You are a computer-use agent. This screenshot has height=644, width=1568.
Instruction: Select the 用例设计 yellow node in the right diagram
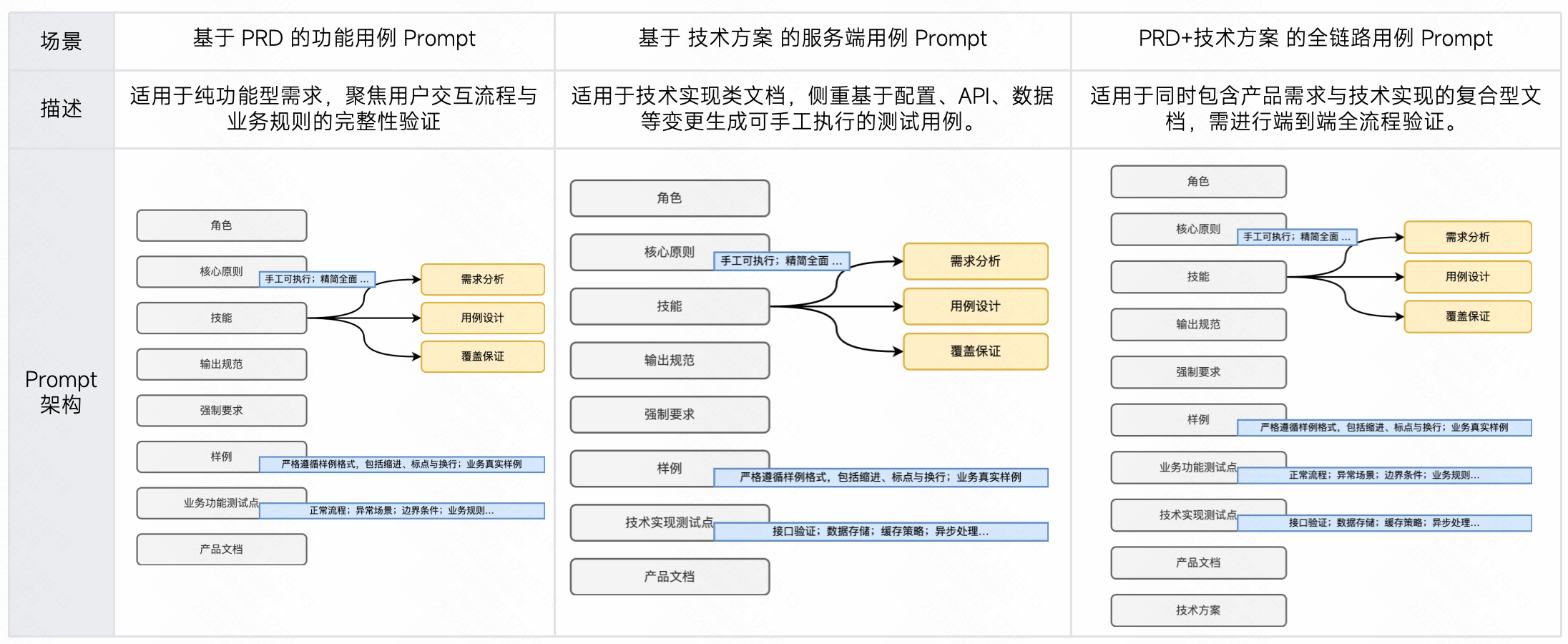pyautogui.click(x=1467, y=277)
